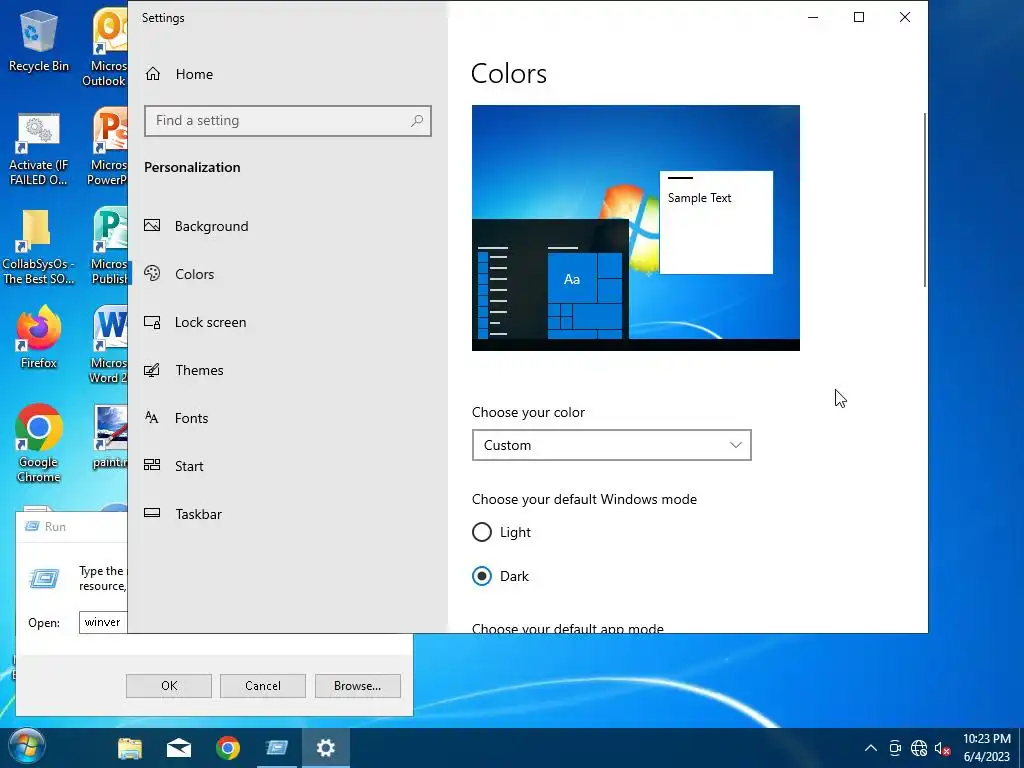Open the Windows Start button

click(27, 748)
